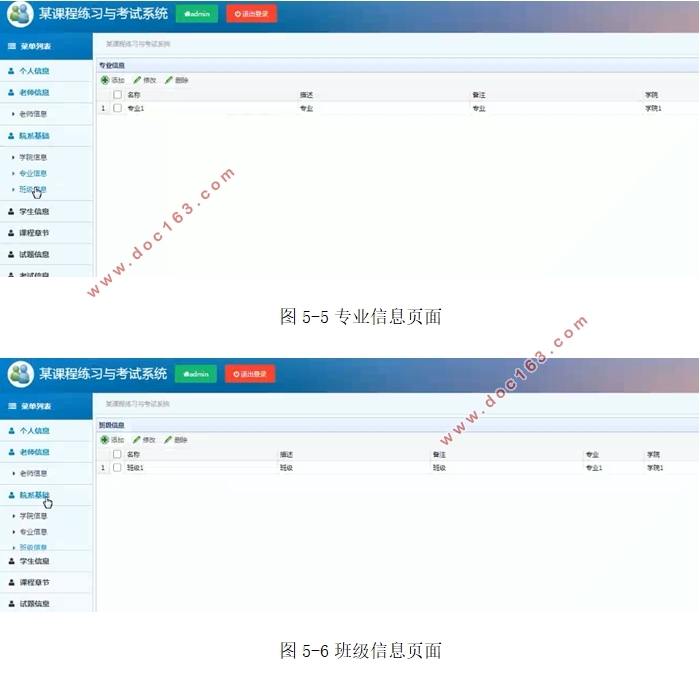
Task: Click 描述 cell '专业' in the 专业1 row
Action: tap(306, 108)
